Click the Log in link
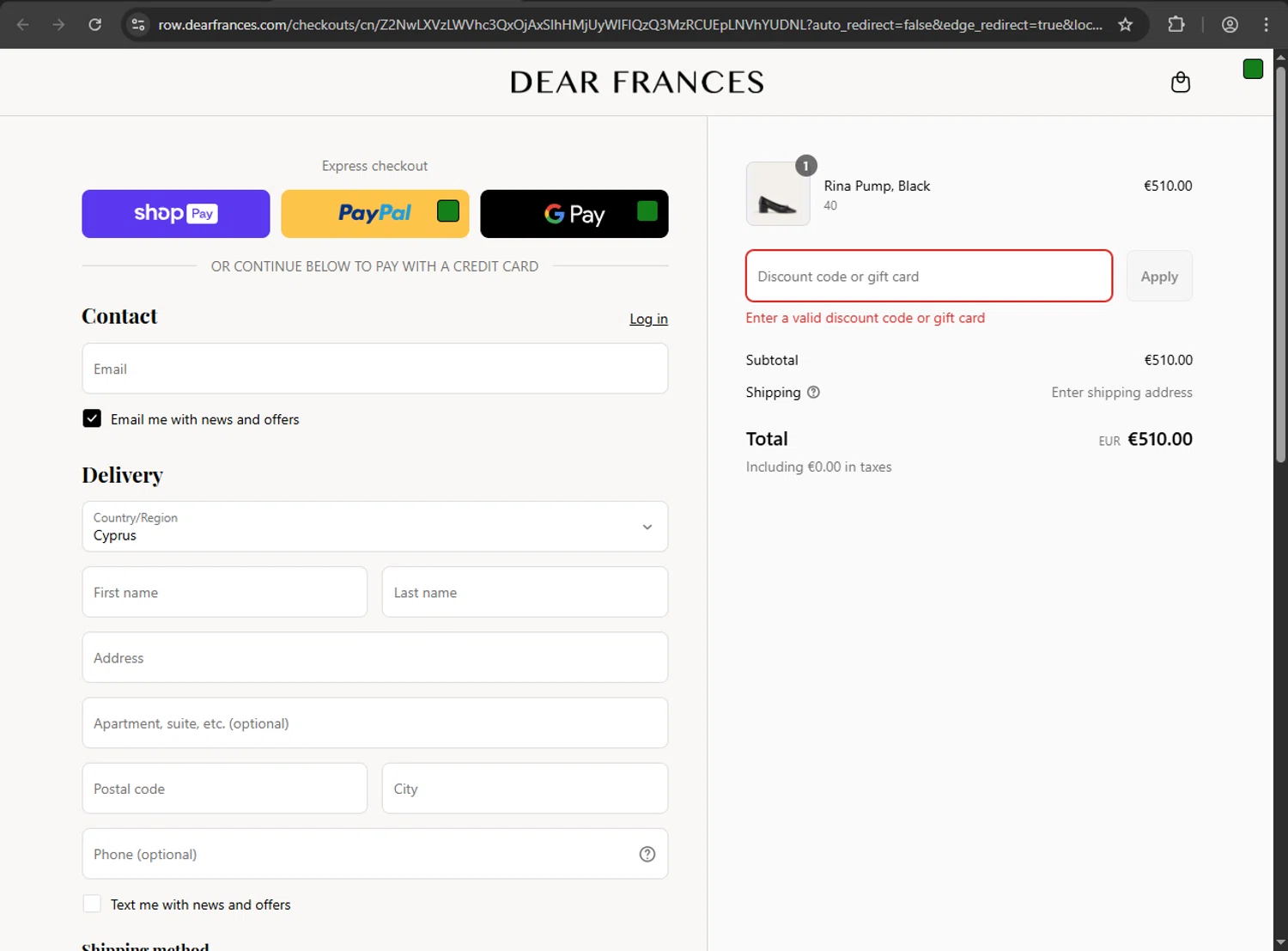 click(648, 319)
